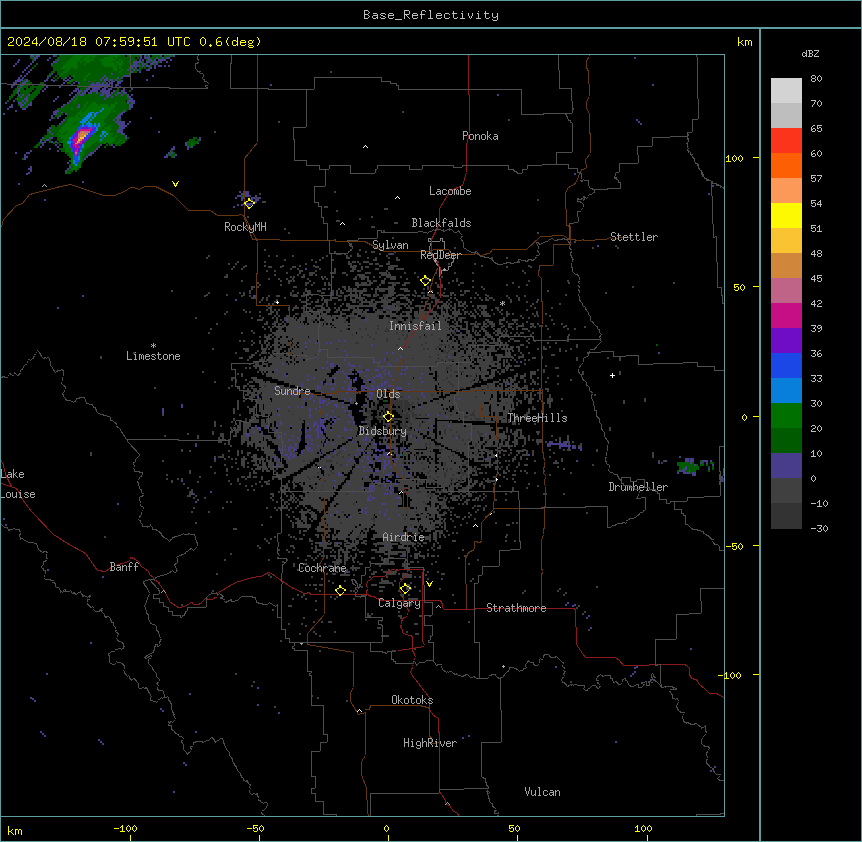Select the purple 36-39 dBZ legend swatch
Viewport: 862px width, 842px height.
coord(786,341)
